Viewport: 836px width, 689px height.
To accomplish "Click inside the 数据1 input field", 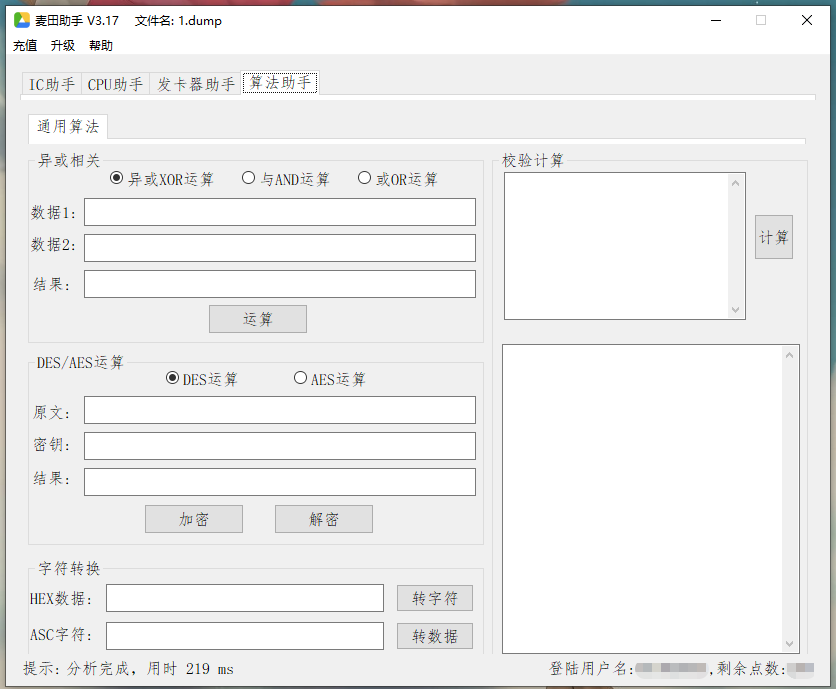I will [280, 212].
